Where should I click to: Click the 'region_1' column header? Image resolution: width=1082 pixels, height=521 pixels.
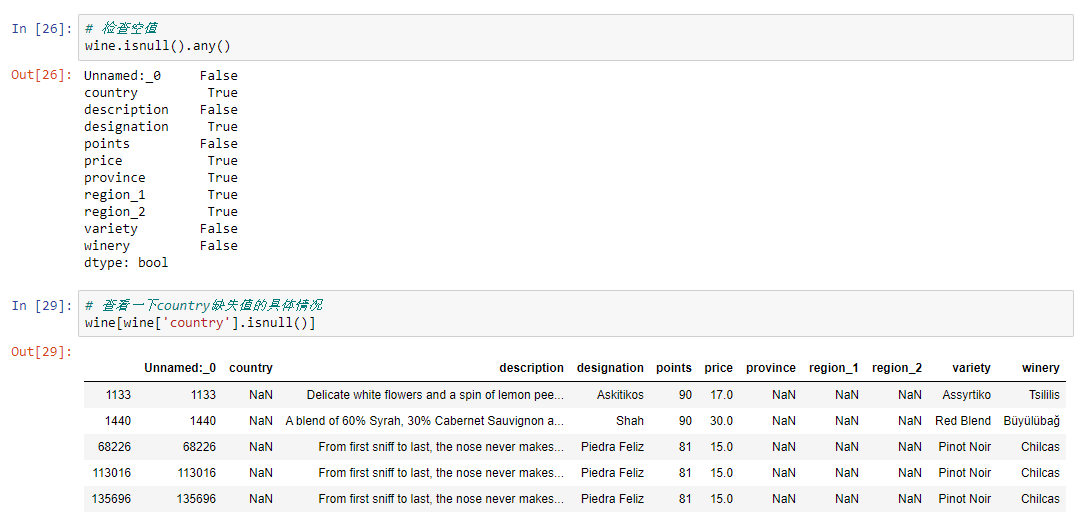click(x=834, y=368)
